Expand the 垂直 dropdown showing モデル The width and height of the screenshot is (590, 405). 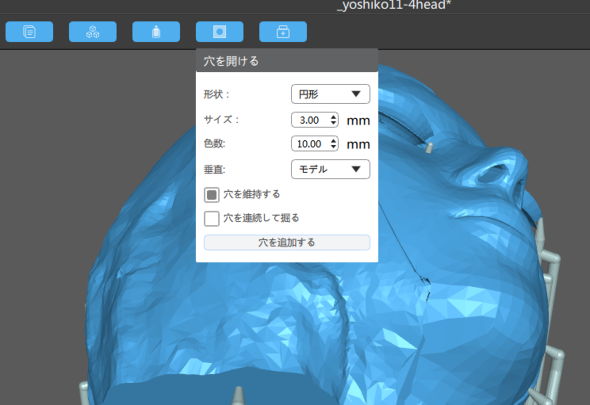pyautogui.click(x=330, y=169)
